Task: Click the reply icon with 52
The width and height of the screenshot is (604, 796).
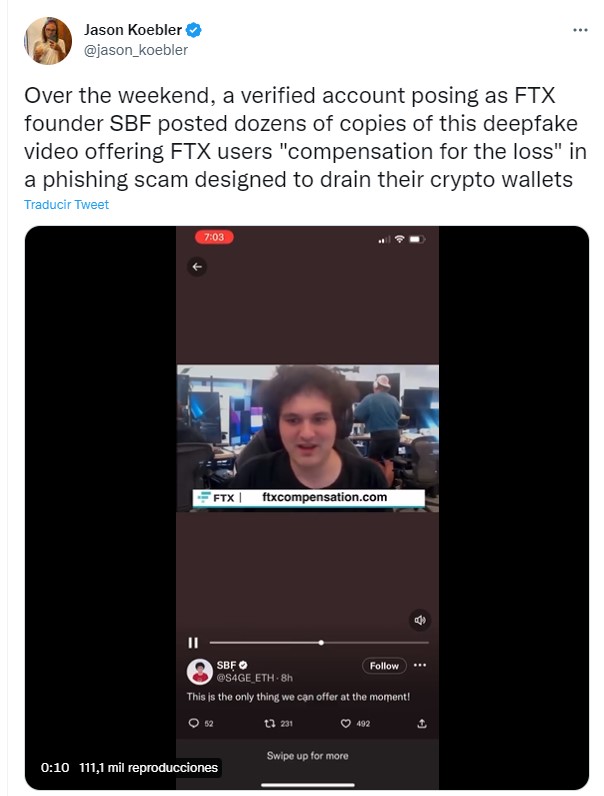Action: [193, 723]
